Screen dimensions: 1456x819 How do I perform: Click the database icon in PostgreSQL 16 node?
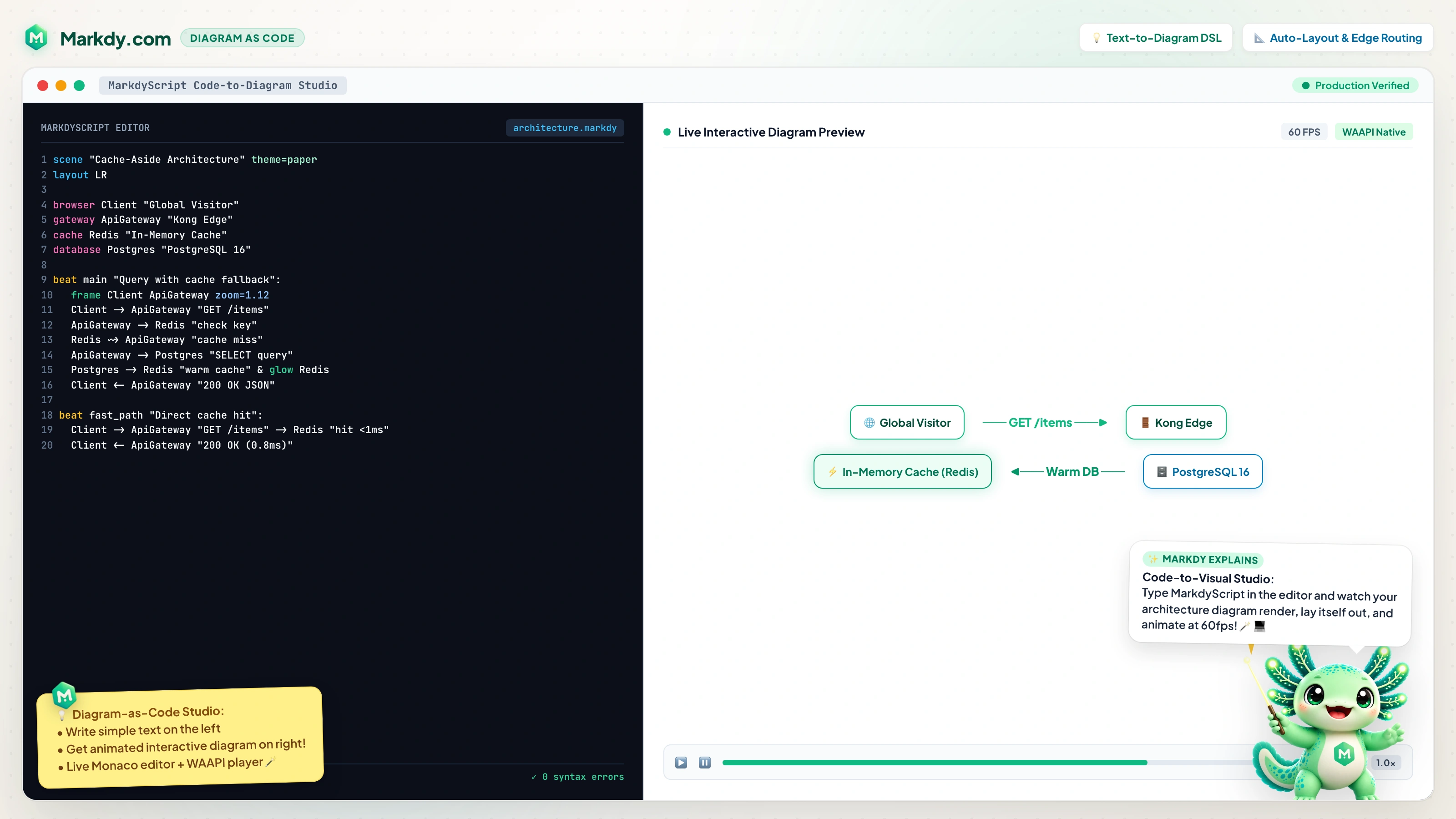(x=1162, y=472)
